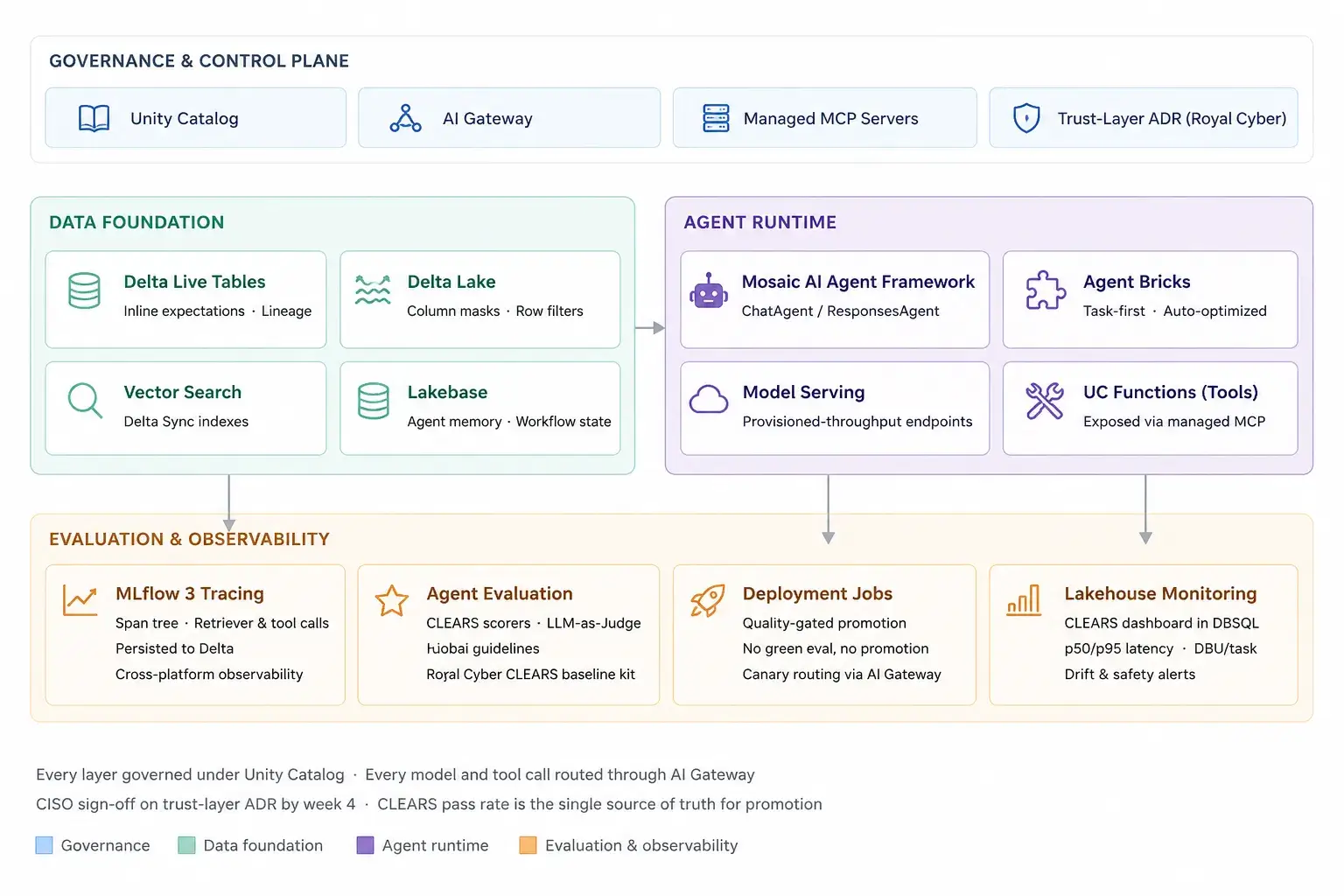Click 'p50/p95 latency · DBU/task' text
This screenshot has width=1344, height=896.
[x=1160, y=648]
